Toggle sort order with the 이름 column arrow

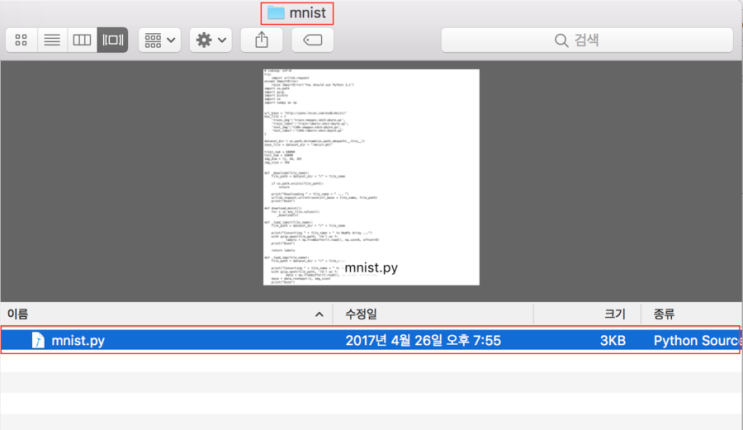[x=319, y=314]
